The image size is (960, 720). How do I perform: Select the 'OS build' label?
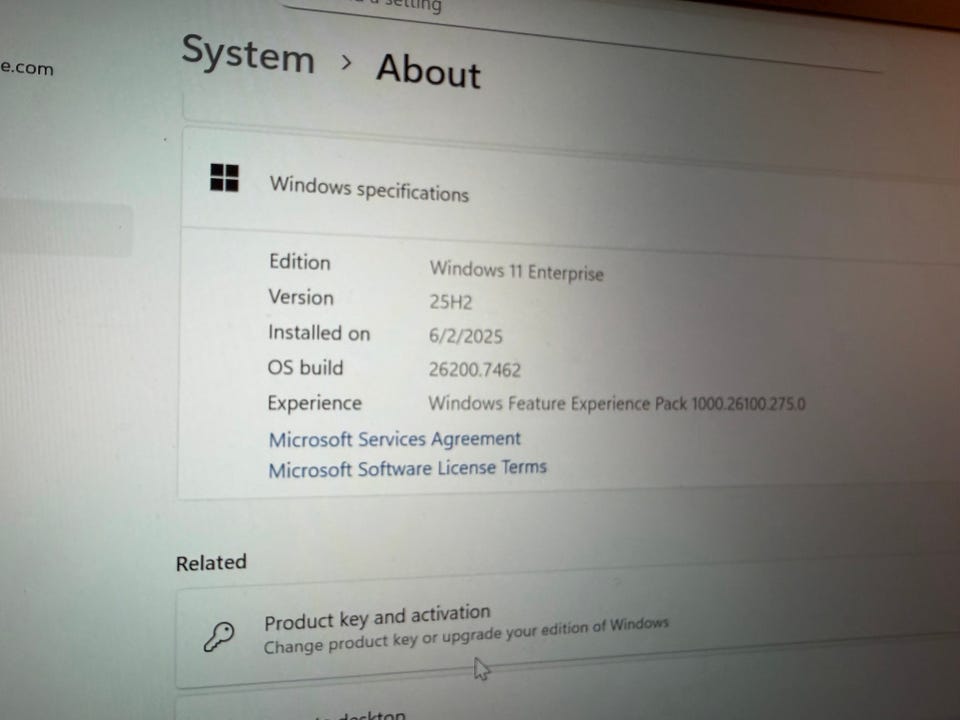click(305, 367)
